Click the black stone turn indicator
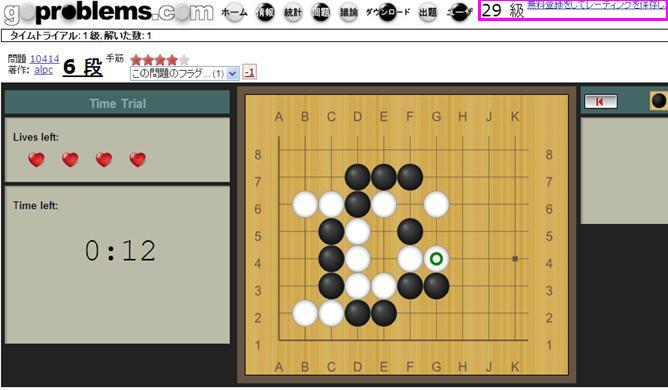 pos(659,101)
